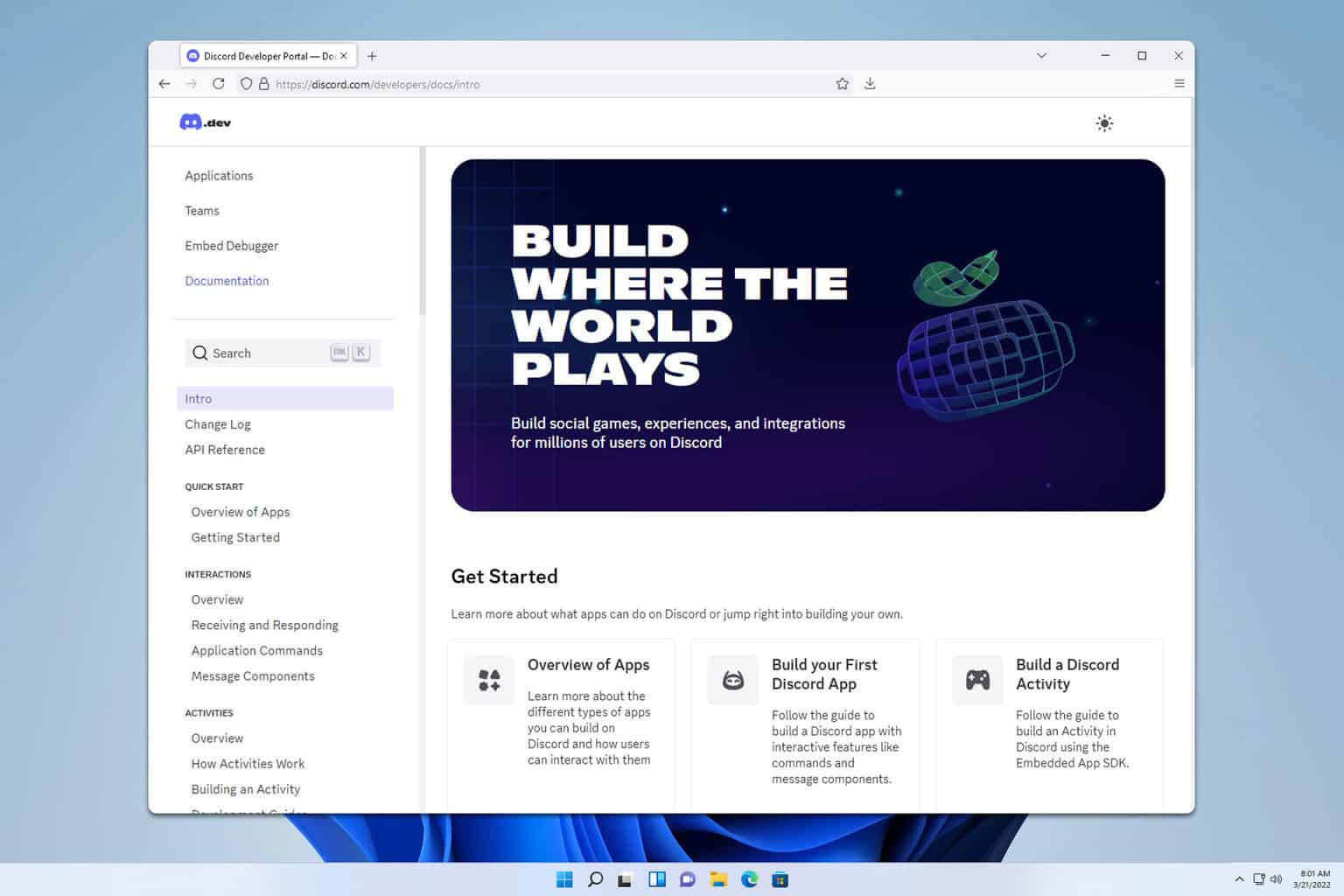1344x896 pixels.
Task: Open Receiving and Responding page
Action: coord(264,625)
